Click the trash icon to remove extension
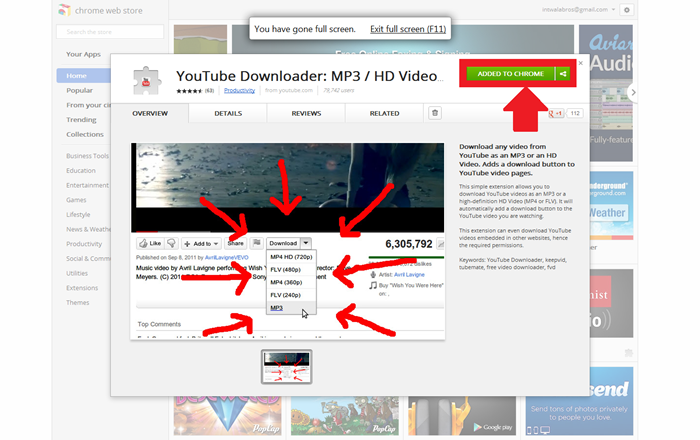The width and height of the screenshot is (700, 440). tap(435, 113)
